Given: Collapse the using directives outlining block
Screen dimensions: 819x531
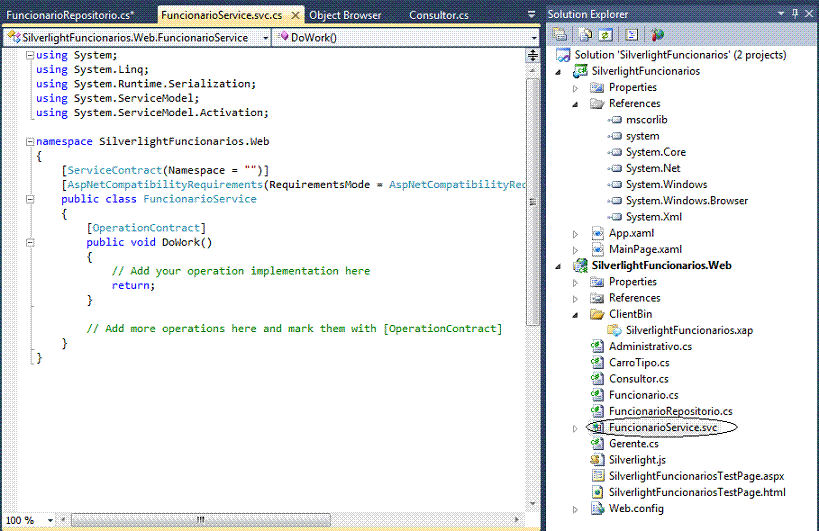Looking at the screenshot, I should coord(30,55).
